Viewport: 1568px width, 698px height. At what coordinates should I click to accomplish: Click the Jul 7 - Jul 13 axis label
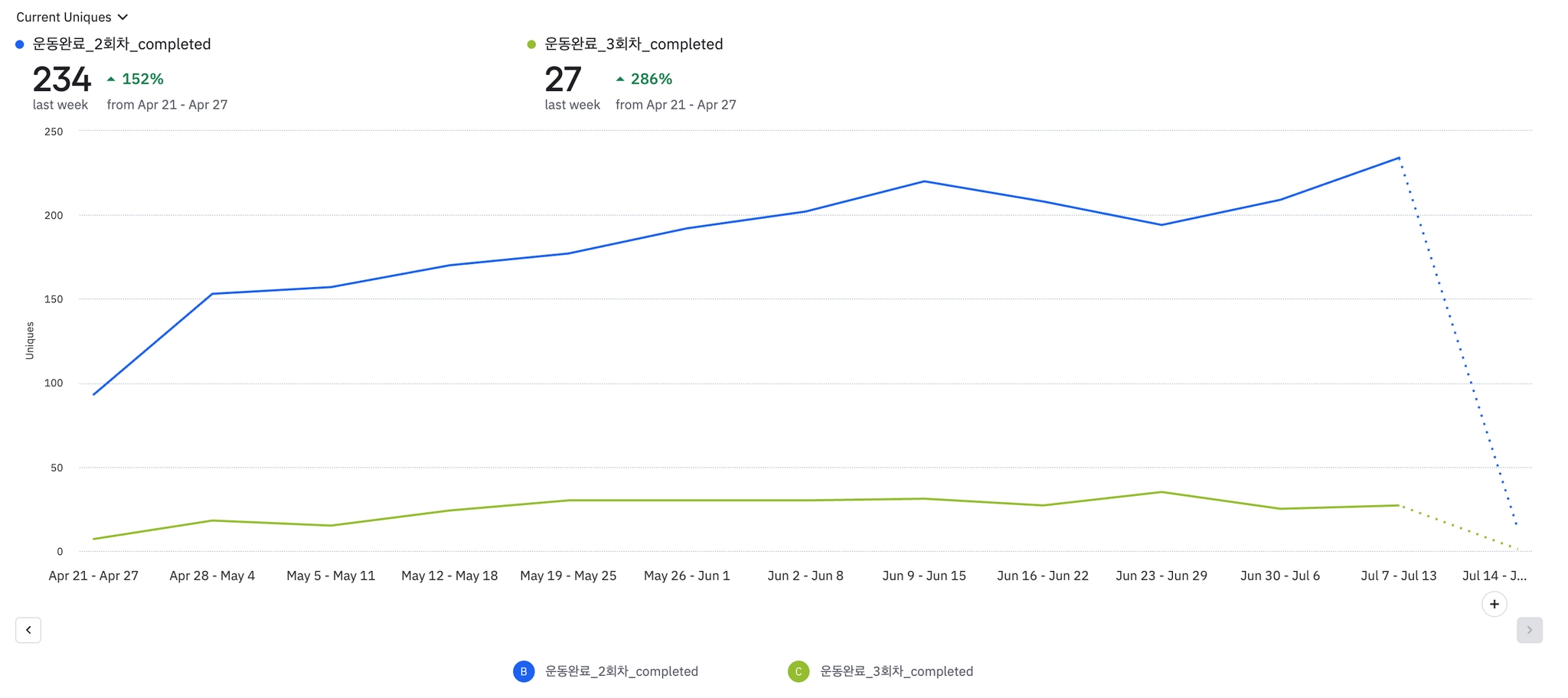[1398, 576]
